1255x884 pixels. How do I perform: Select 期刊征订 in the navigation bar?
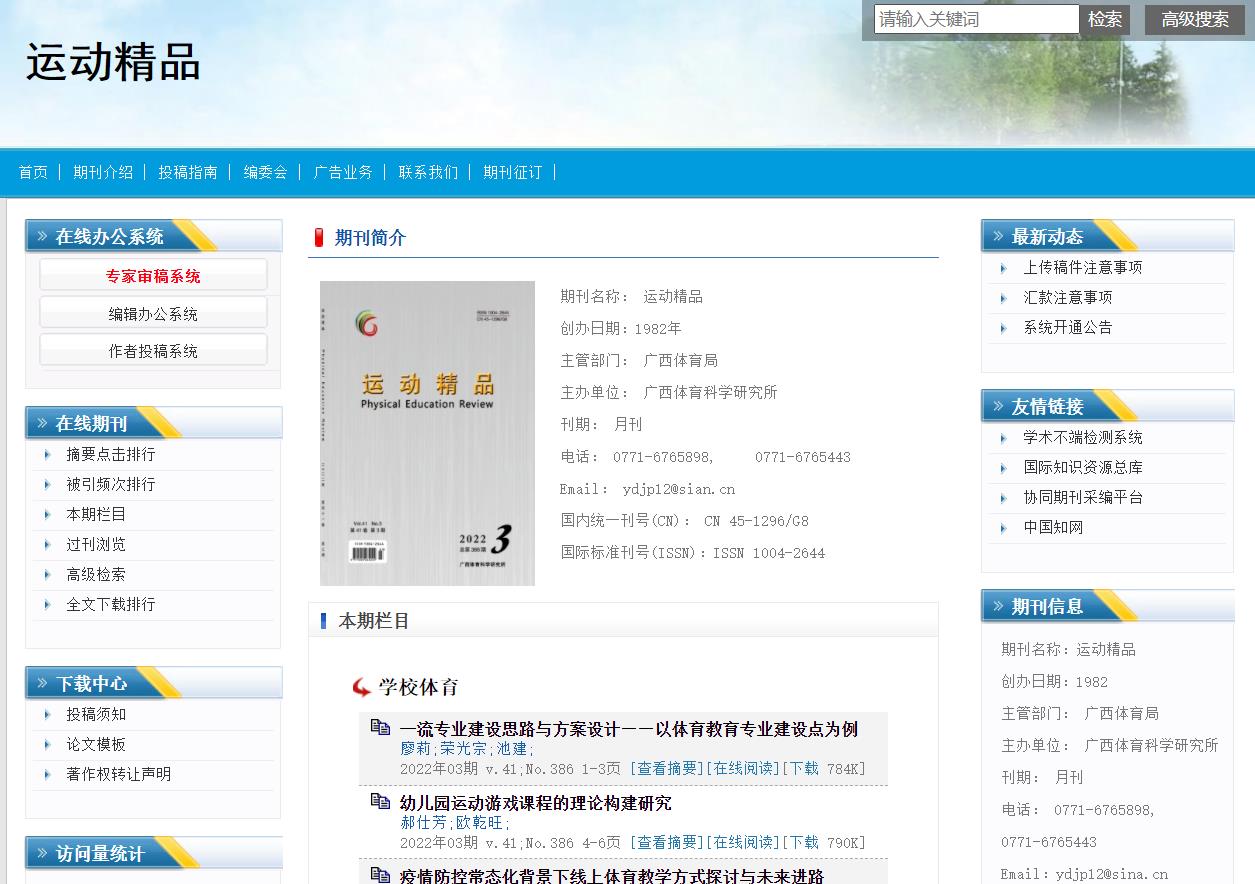(513, 172)
